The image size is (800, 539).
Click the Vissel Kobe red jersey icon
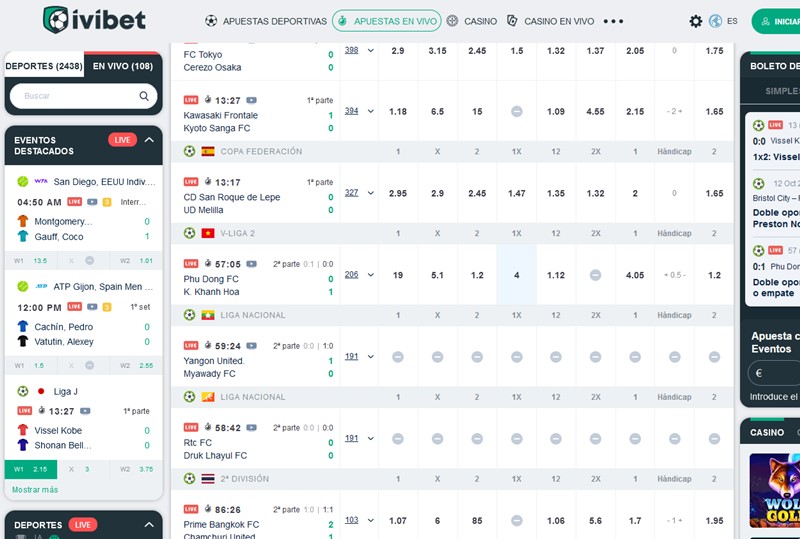tap(23, 430)
